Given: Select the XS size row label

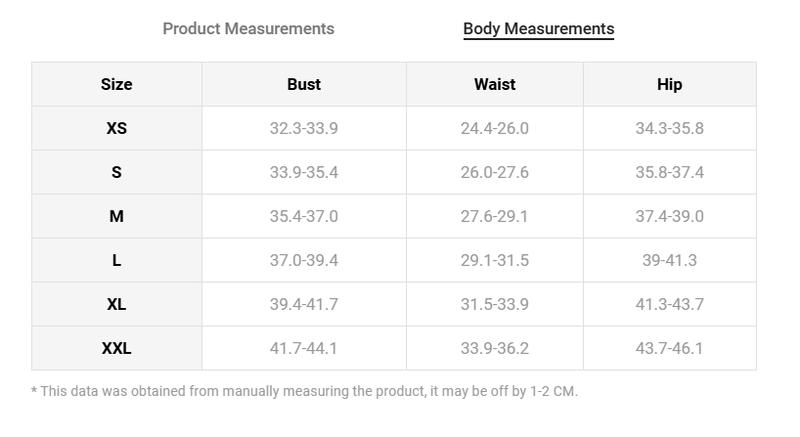Looking at the screenshot, I should pyautogui.click(x=116, y=128).
